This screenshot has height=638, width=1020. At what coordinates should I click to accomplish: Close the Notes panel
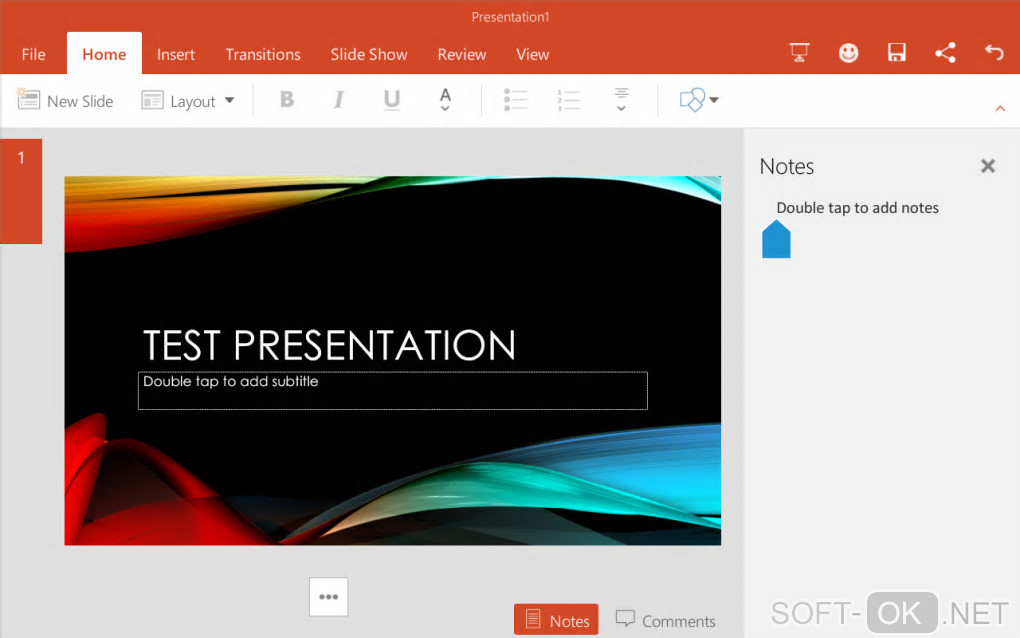pos(988,166)
